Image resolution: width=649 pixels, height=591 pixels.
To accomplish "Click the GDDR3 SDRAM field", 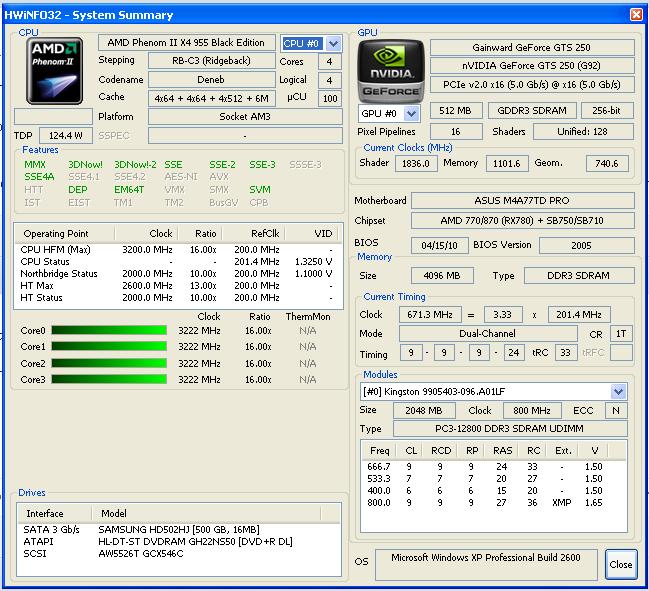I will [532, 111].
